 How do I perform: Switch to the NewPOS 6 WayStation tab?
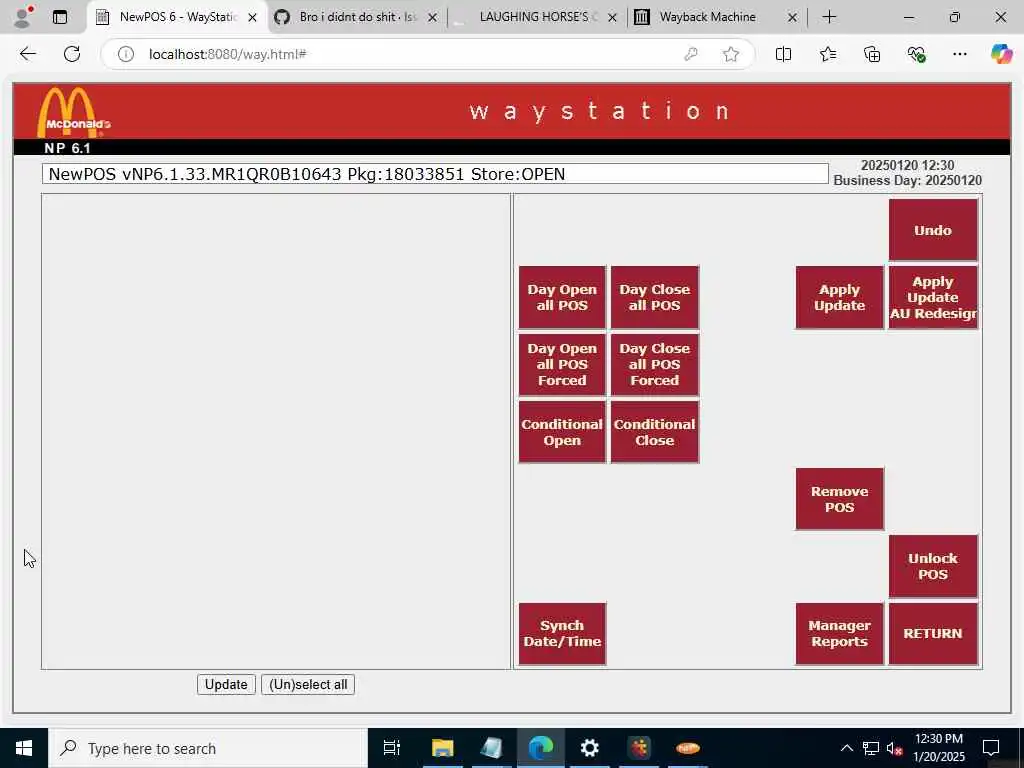coord(176,17)
